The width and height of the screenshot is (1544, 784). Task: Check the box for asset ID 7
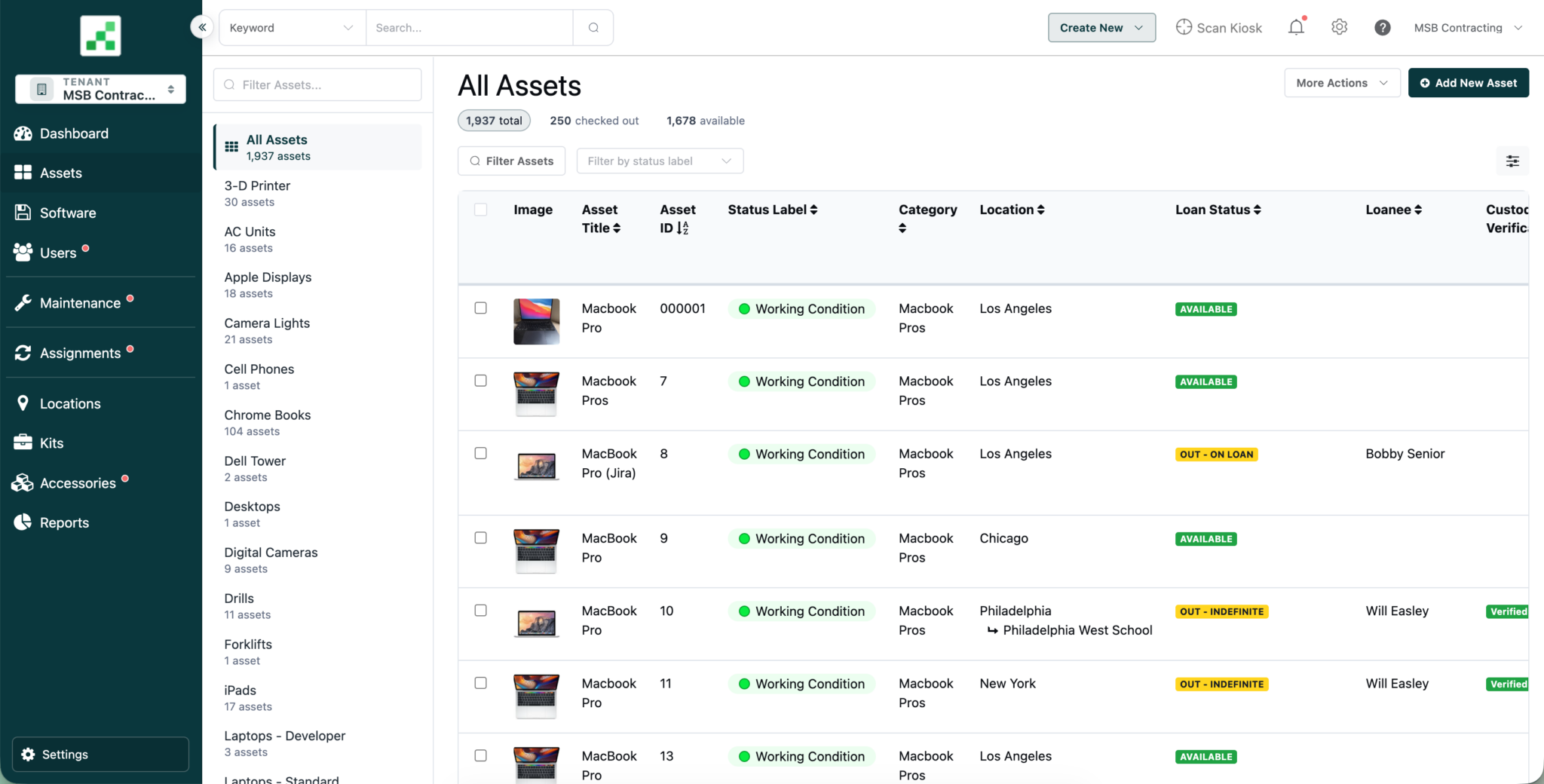click(x=480, y=381)
